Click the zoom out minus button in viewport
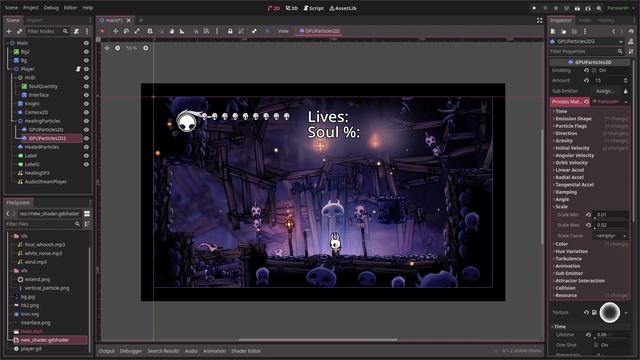 point(118,48)
